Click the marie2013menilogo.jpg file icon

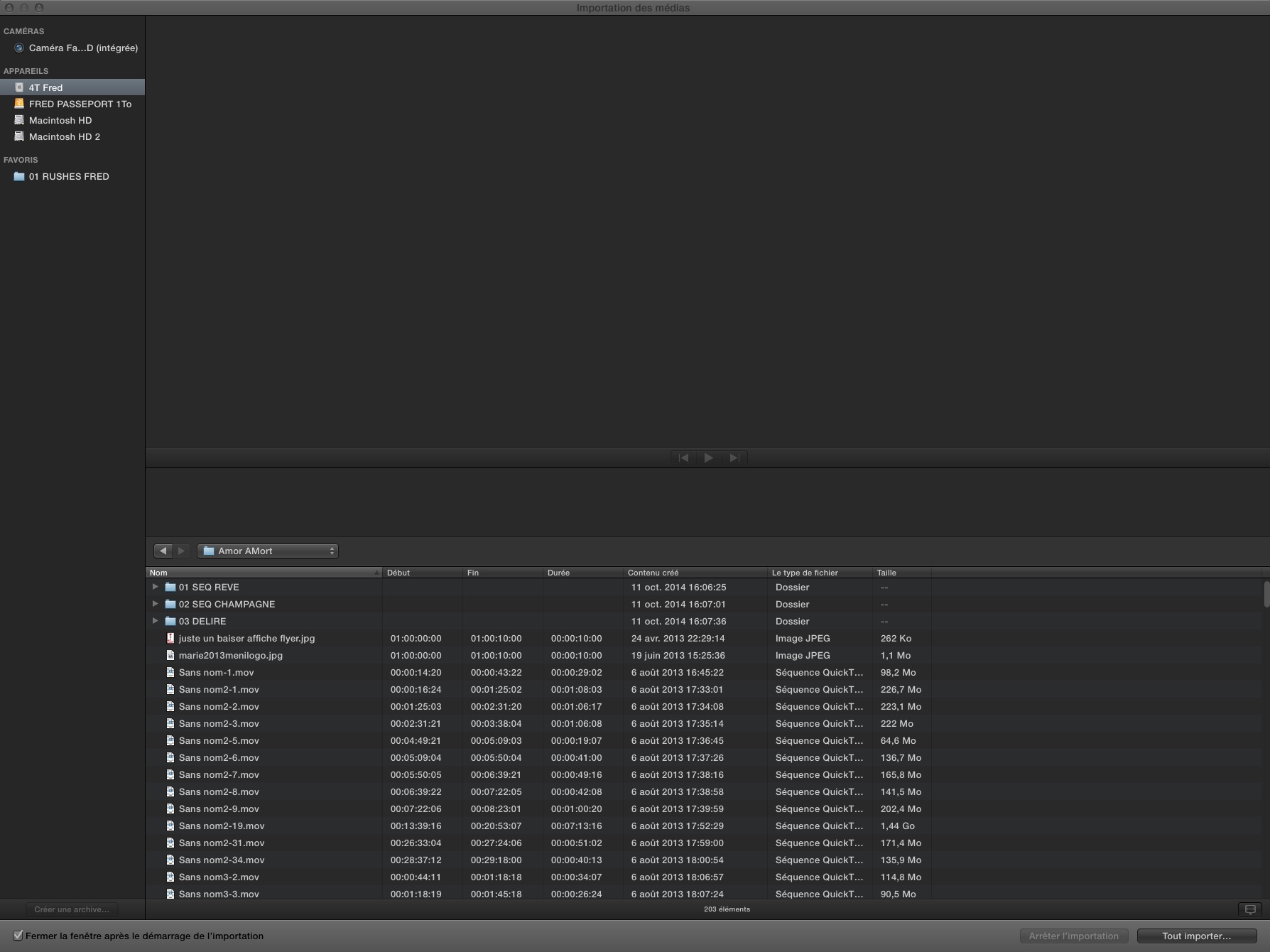[170, 655]
